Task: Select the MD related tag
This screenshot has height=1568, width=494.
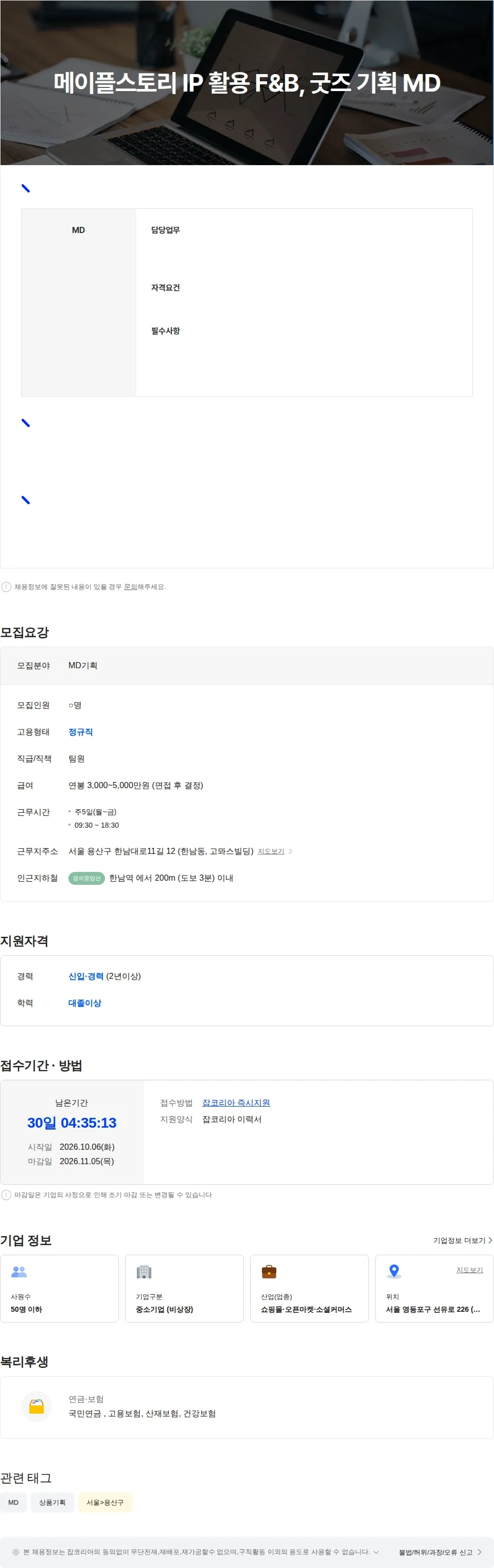Action: point(13,1502)
